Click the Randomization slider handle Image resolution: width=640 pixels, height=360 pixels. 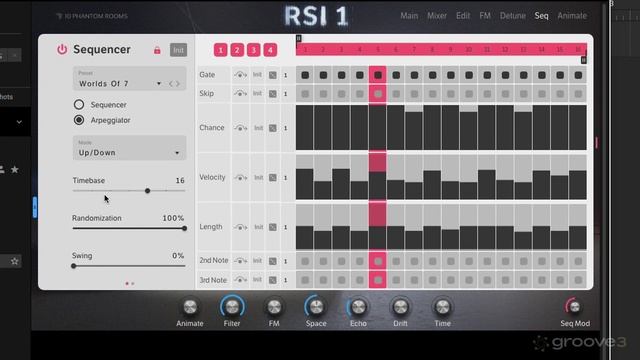(184, 228)
